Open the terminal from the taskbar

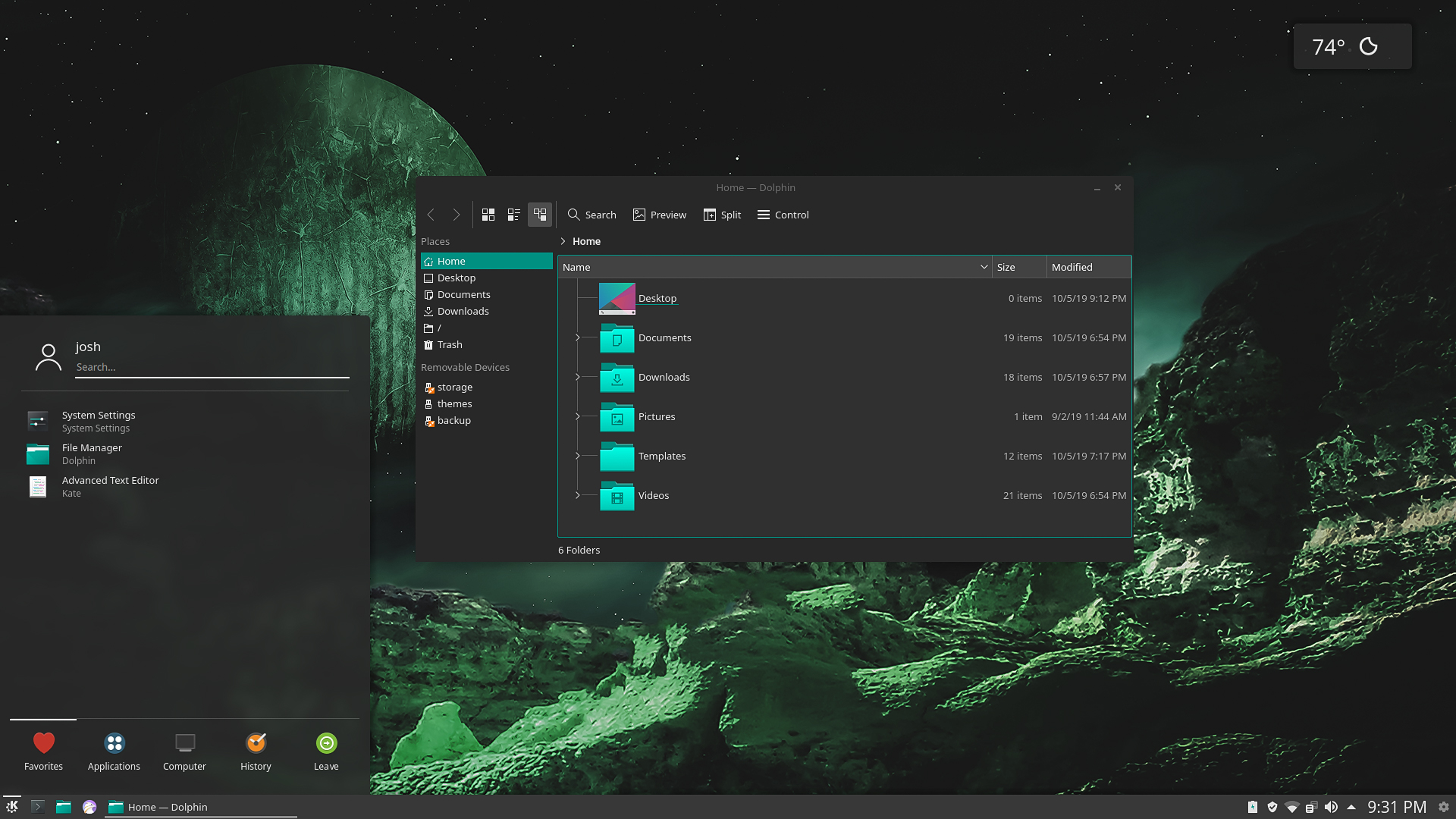point(38,807)
